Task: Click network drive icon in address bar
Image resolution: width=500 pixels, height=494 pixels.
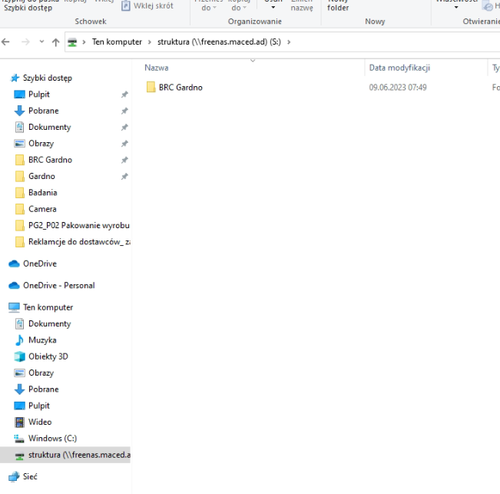Action: pyautogui.click(x=72, y=42)
